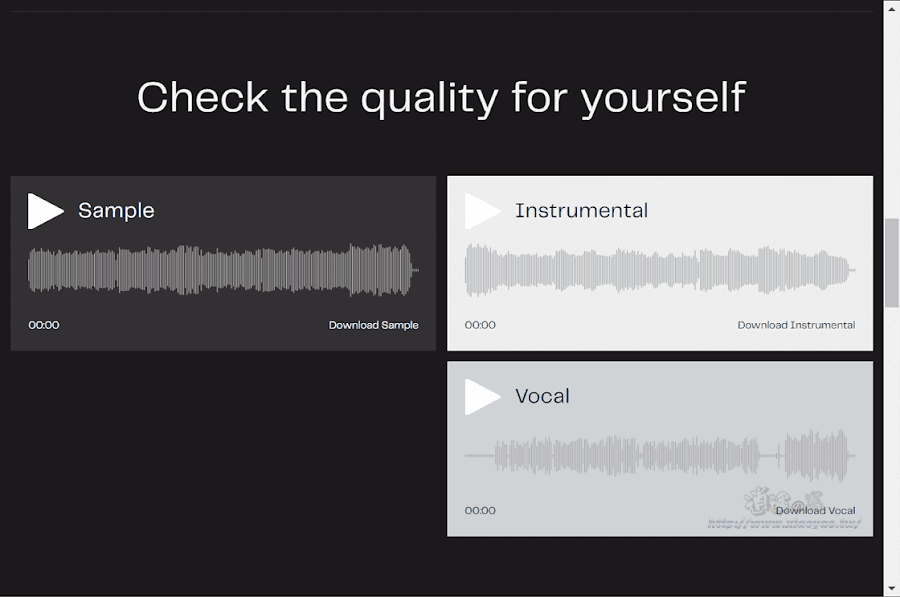Click the scrollbar down arrow
The width and height of the screenshot is (900, 597).
click(891, 588)
